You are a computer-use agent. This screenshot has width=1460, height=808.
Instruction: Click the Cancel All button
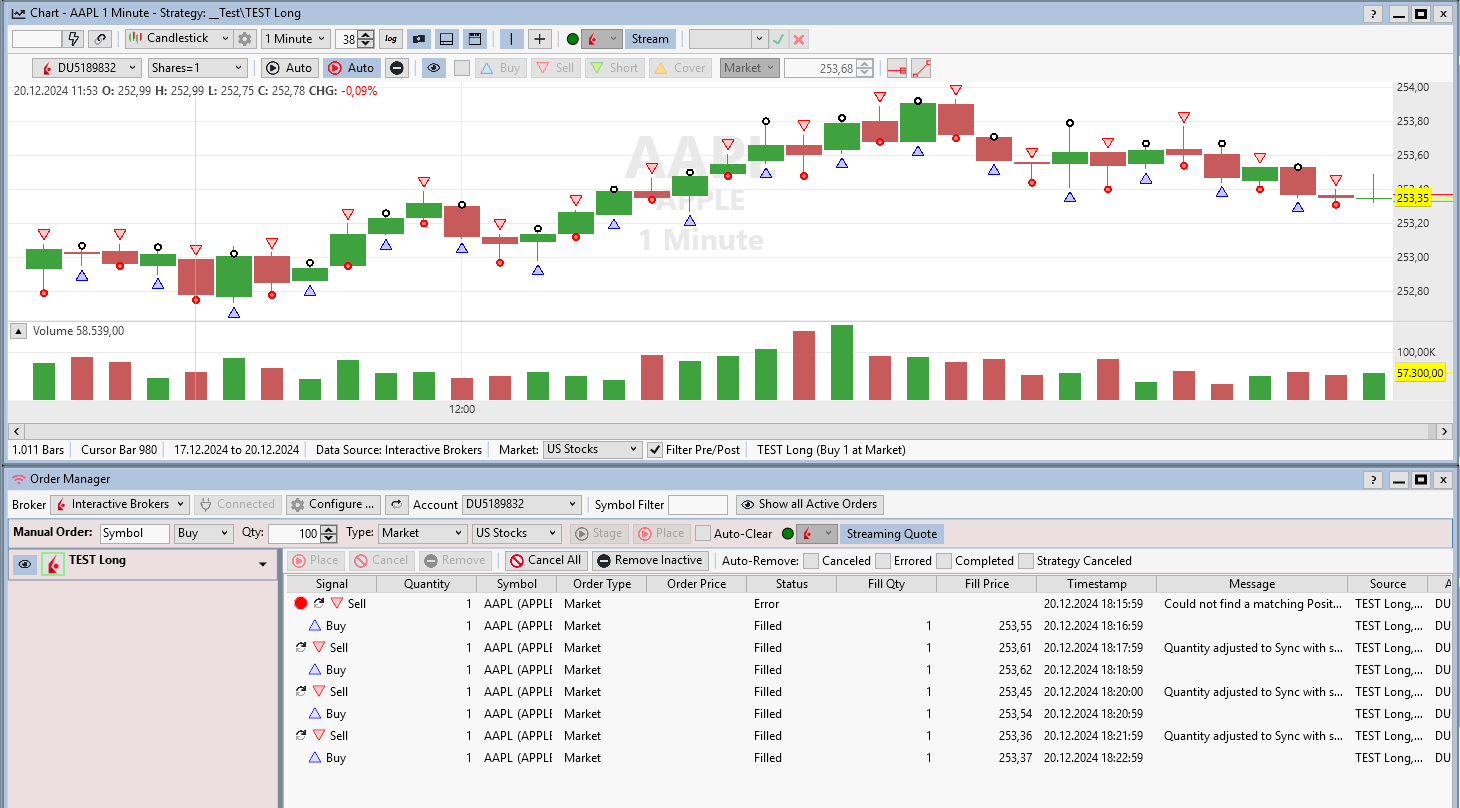click(545, 561)
